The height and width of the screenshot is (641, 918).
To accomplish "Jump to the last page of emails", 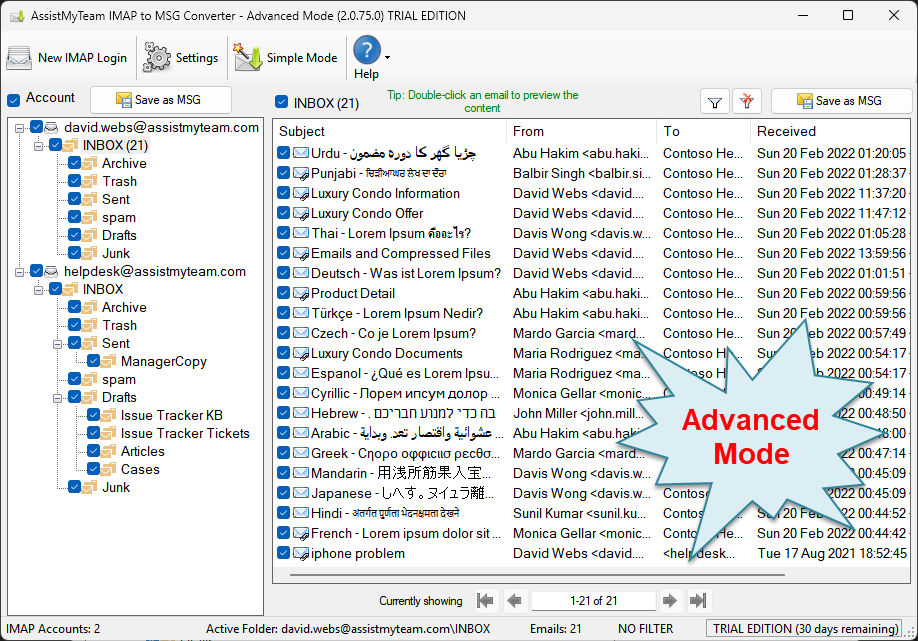I will click(x=698, y=600).
